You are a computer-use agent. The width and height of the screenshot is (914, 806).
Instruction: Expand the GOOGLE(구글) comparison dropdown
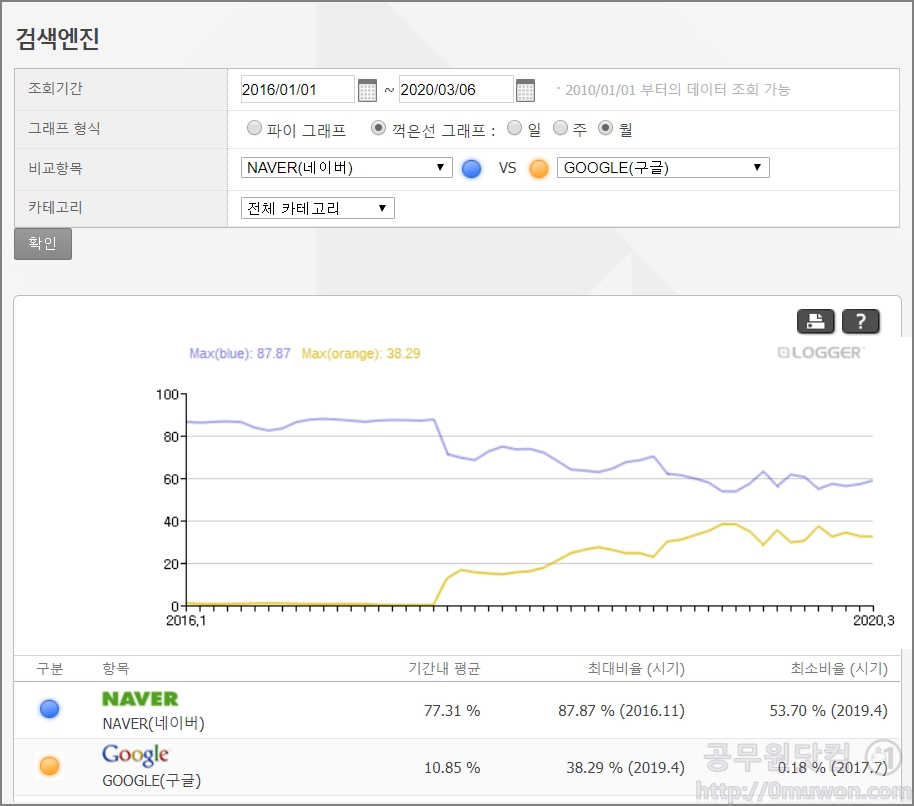pyautogui.click(x=663, y=168)
